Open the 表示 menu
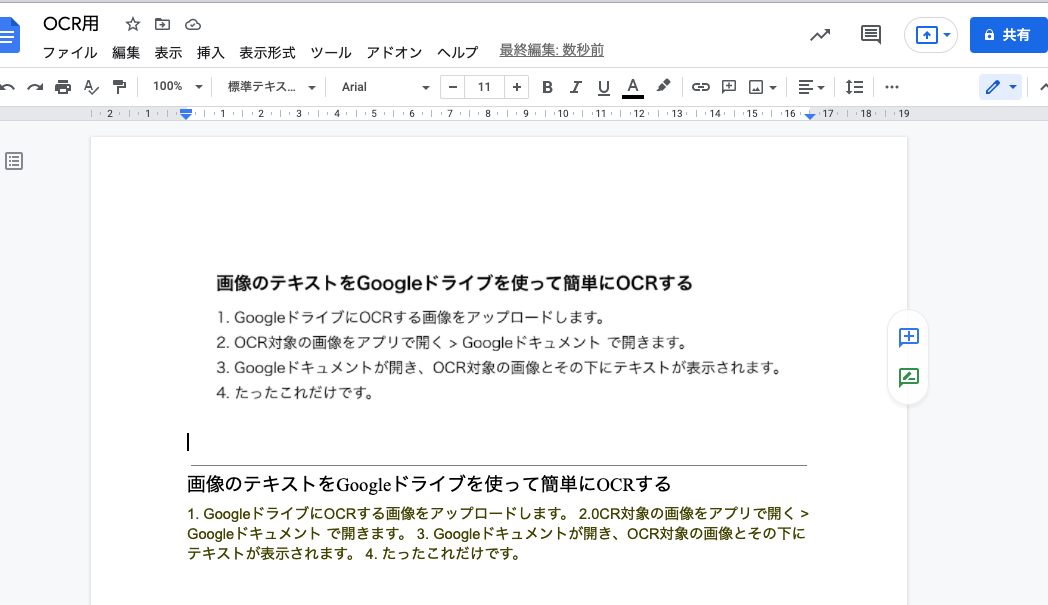This screenshot has height=605, width=1048. (168, 52)
